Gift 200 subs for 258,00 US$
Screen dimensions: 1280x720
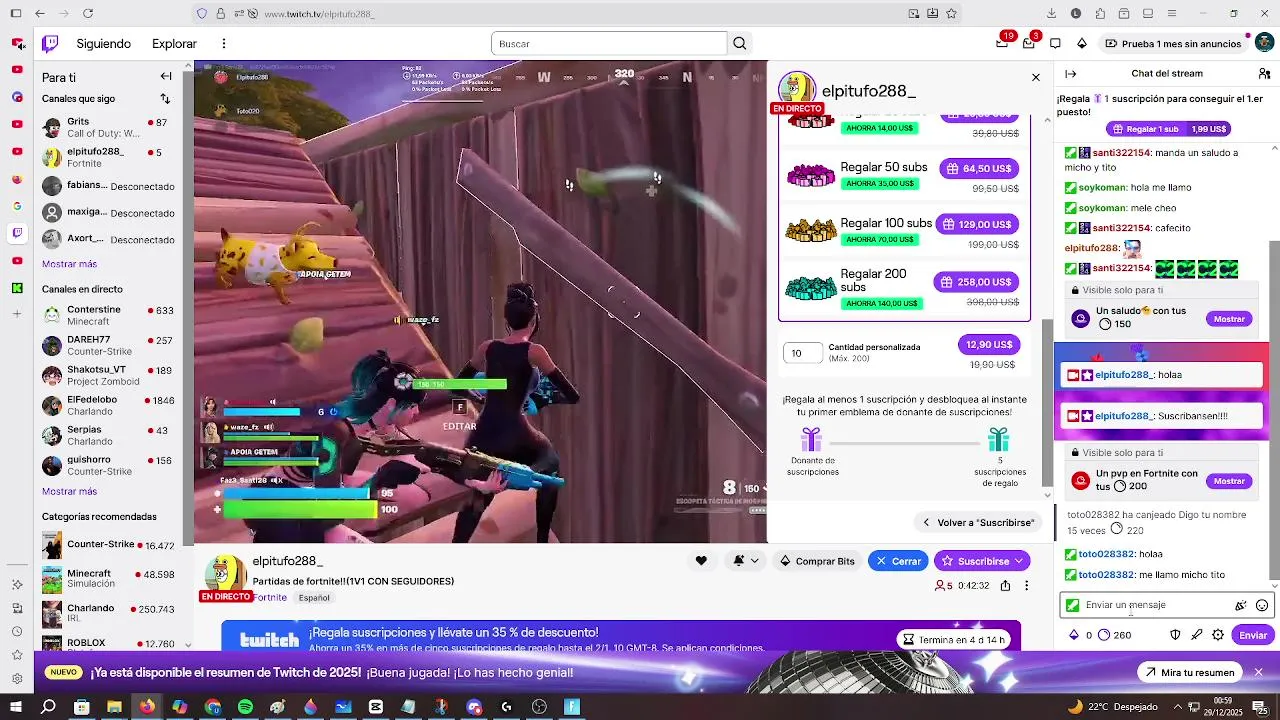pos(976,282)
